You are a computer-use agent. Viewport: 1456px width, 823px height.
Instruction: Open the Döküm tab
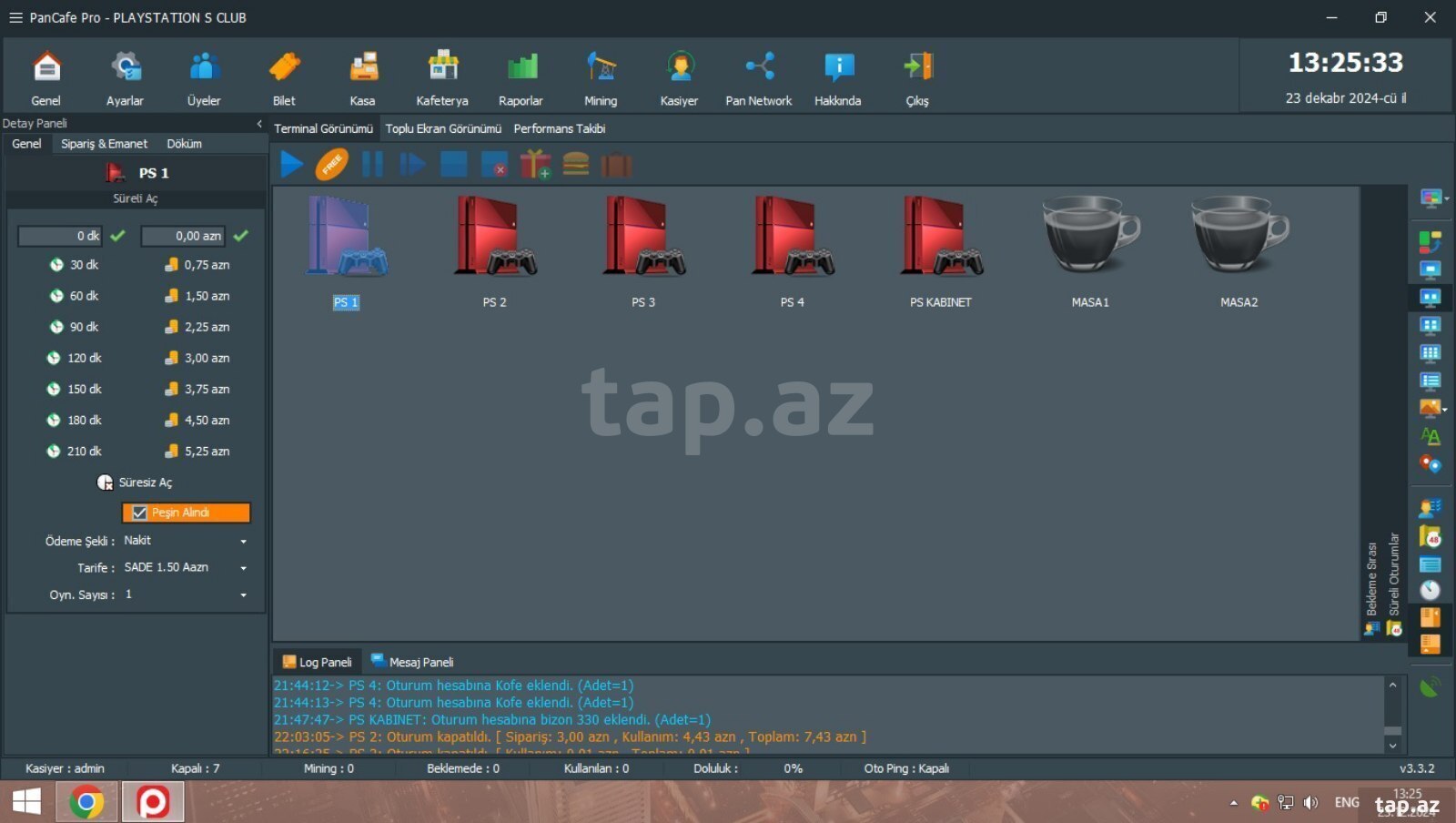(184, 144)
